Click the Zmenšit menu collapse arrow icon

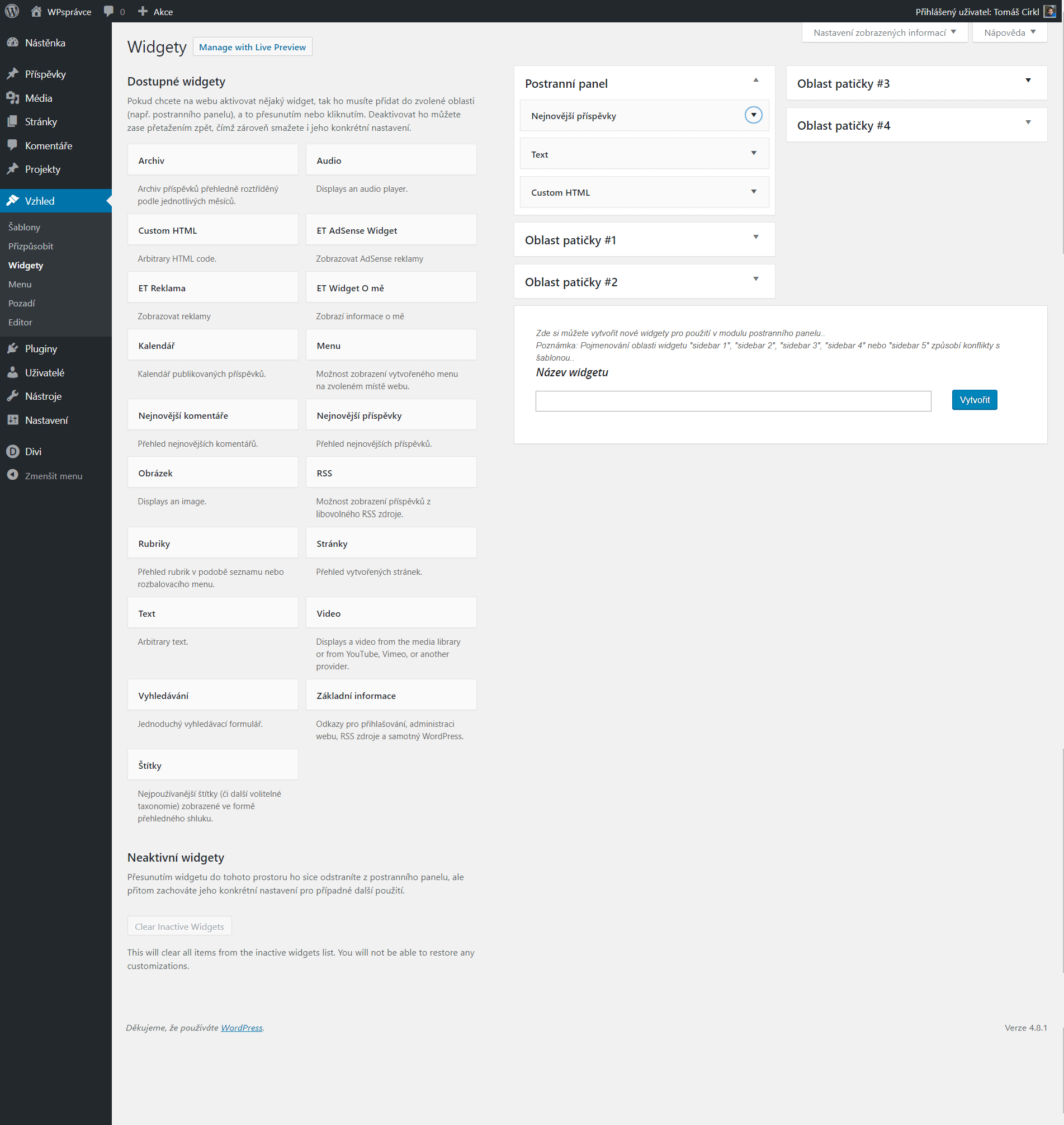(x=12, y=475)
